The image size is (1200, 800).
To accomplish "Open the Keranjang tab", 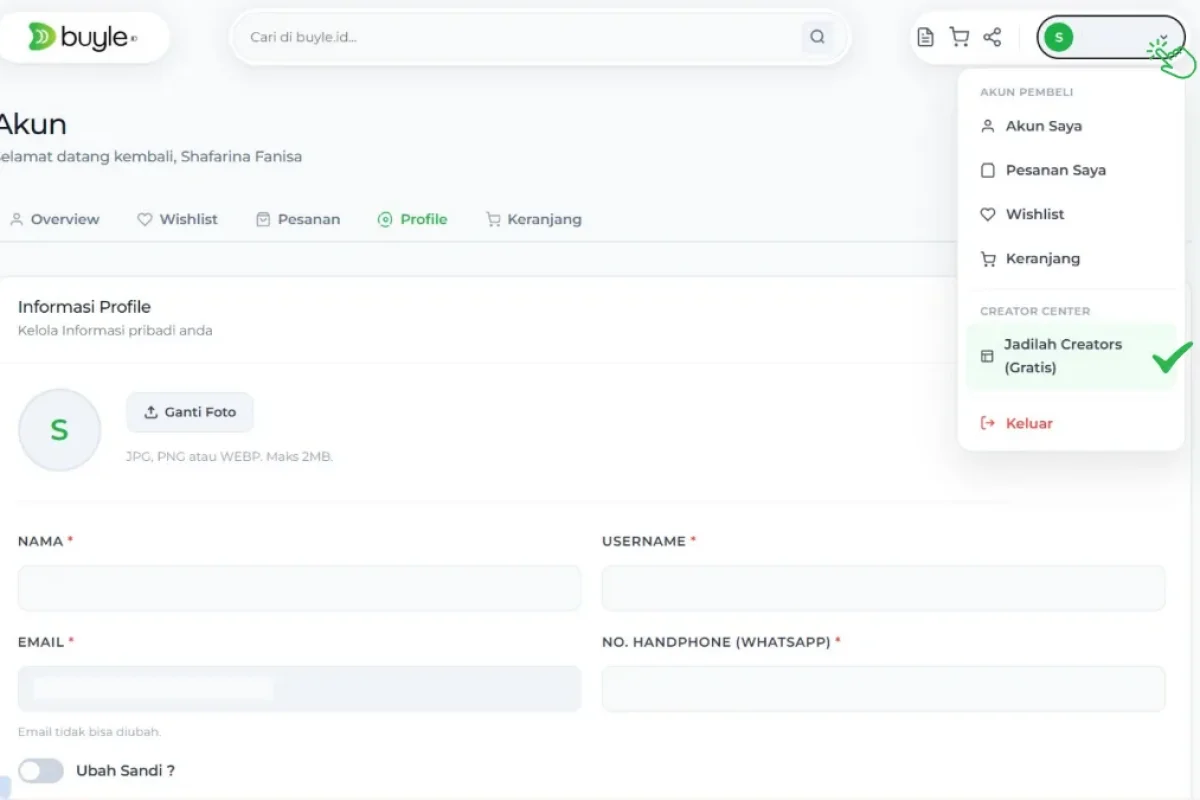I will pos(533,219).
